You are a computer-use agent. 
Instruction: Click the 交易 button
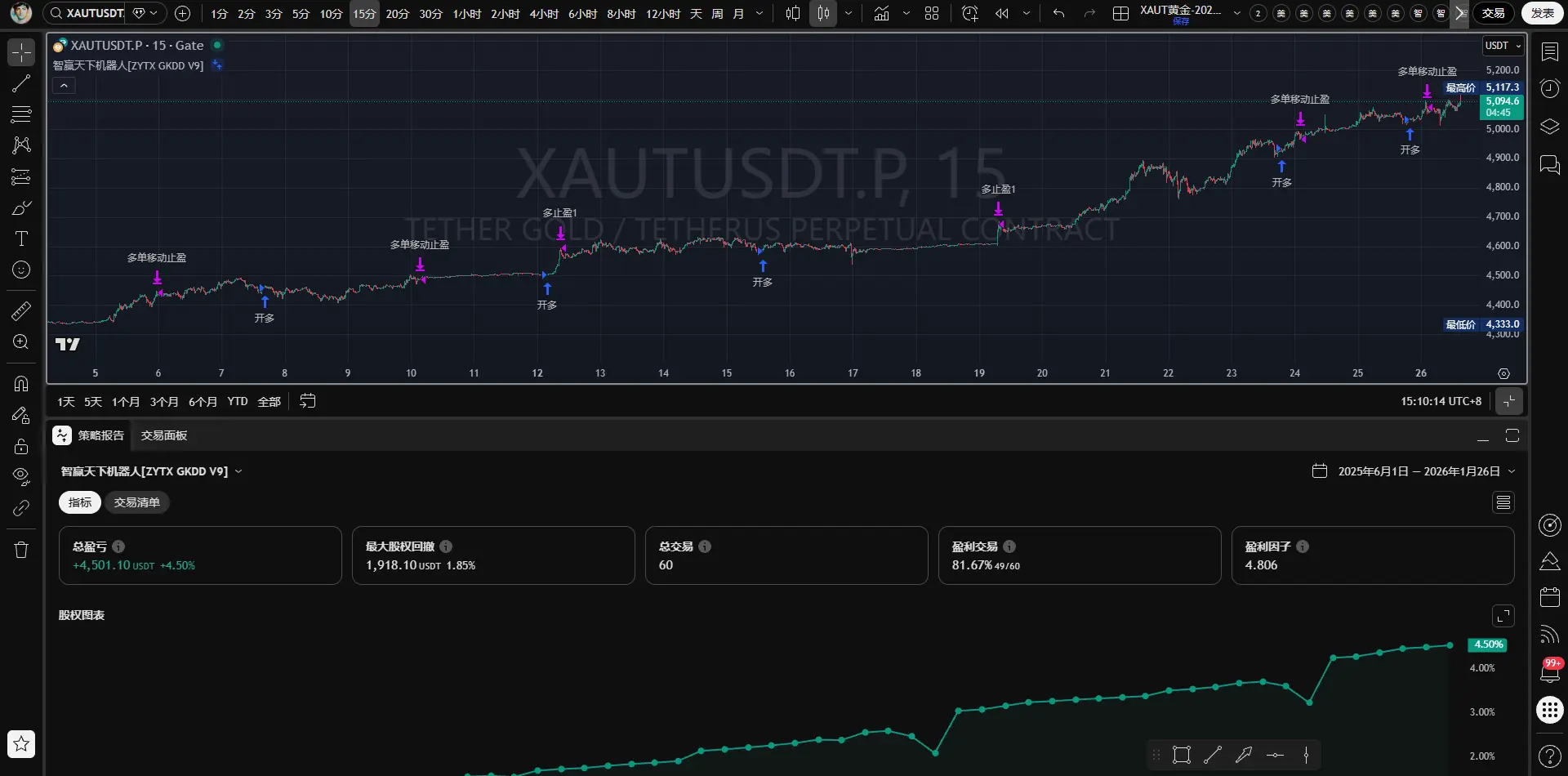[1494, 13]
